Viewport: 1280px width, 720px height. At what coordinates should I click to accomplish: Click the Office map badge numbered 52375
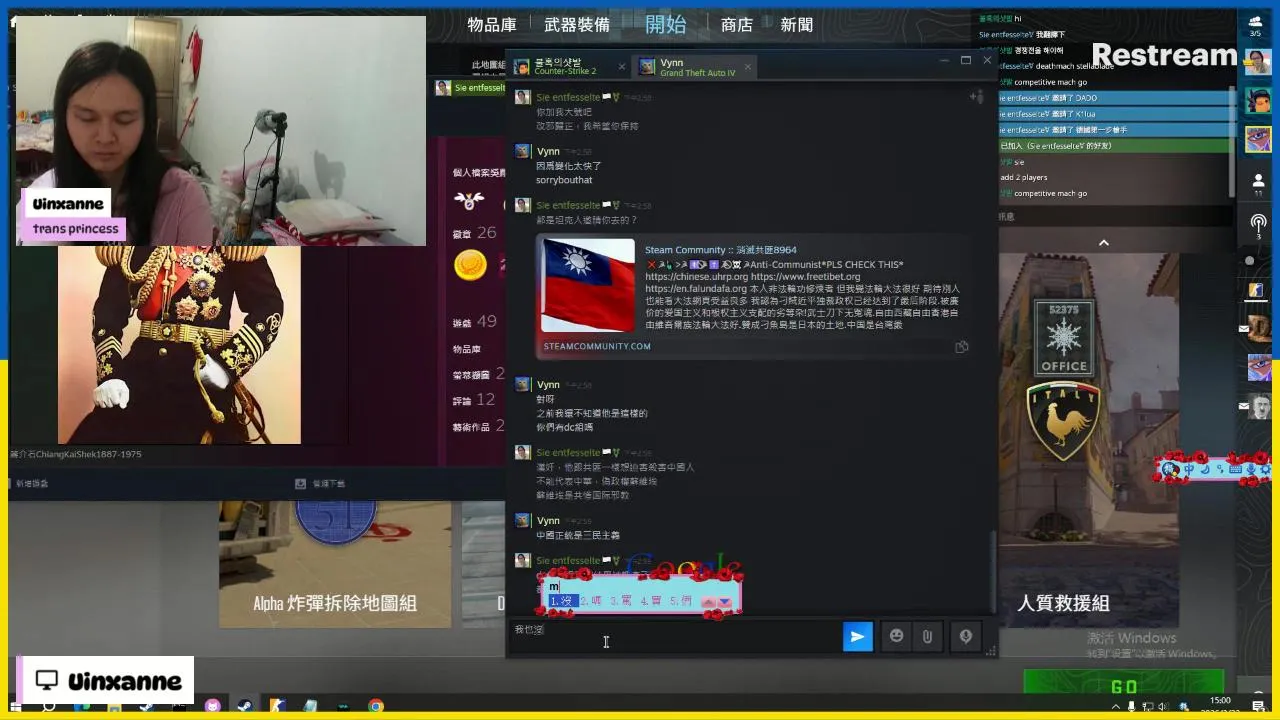coord(1064,338)
